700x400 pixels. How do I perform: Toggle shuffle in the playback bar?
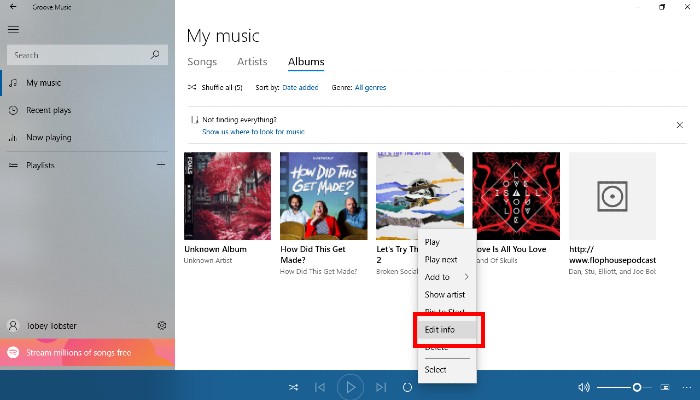(x=293, y=387)
